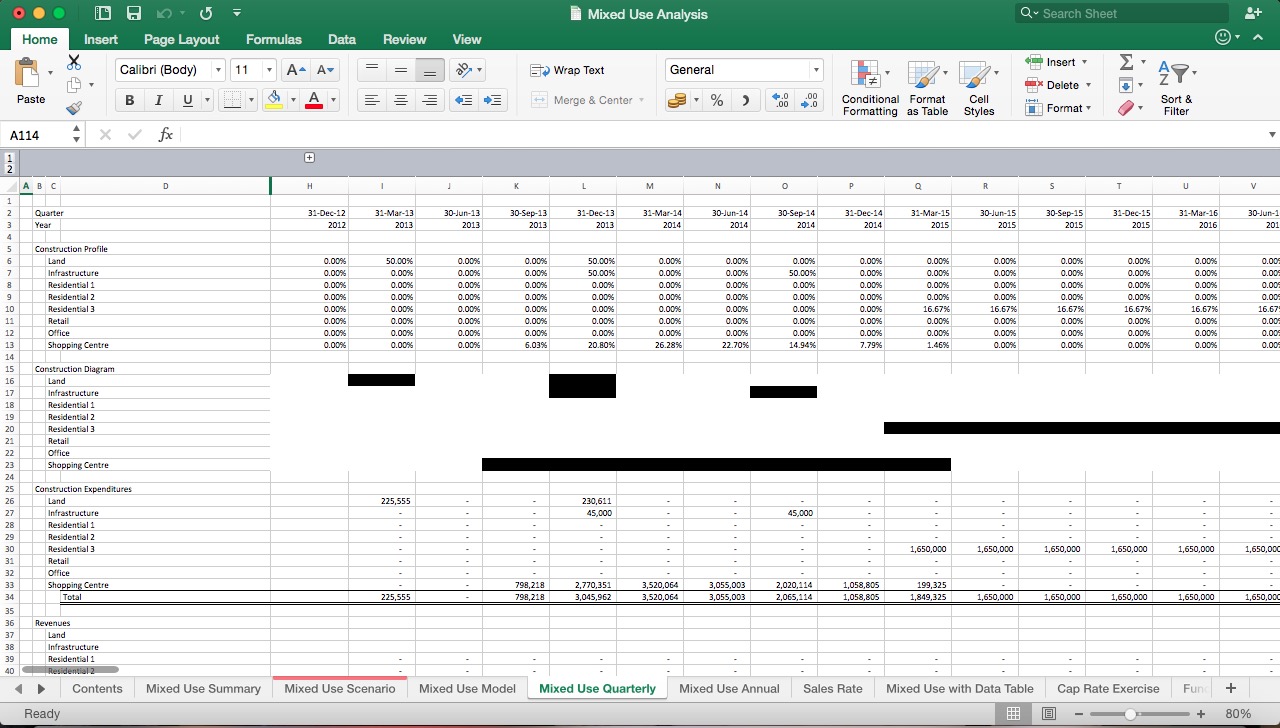The width and height of the screenshot is (1280, 728).
Task: Switch to the Formulas ribbon tab
Action: (x=273, y=39)
